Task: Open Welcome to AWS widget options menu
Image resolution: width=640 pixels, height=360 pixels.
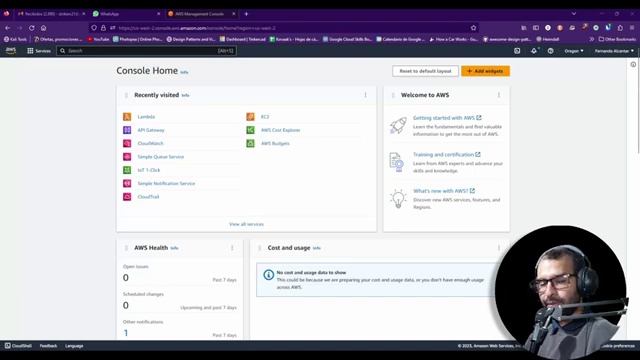Action: 499,95
